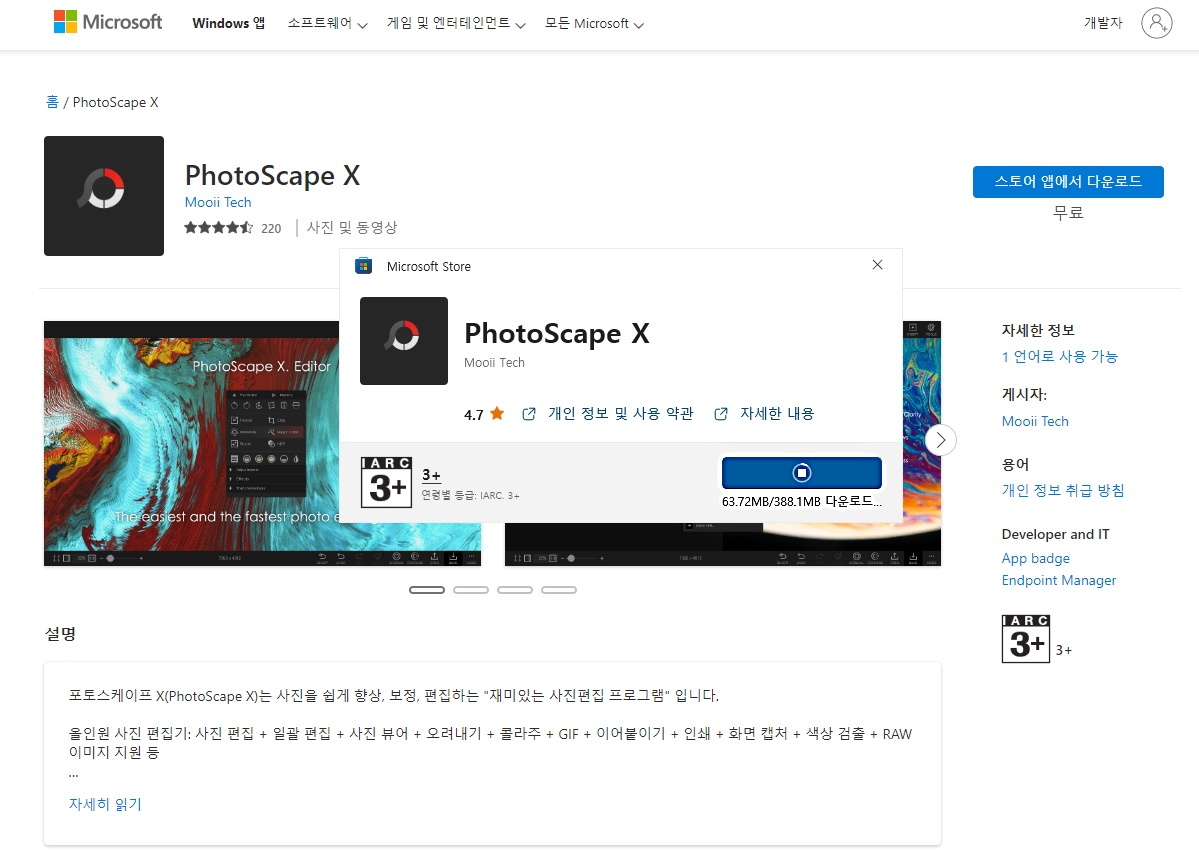Click the Microsoft Store dialog title icon

click(x=363, y=266)
